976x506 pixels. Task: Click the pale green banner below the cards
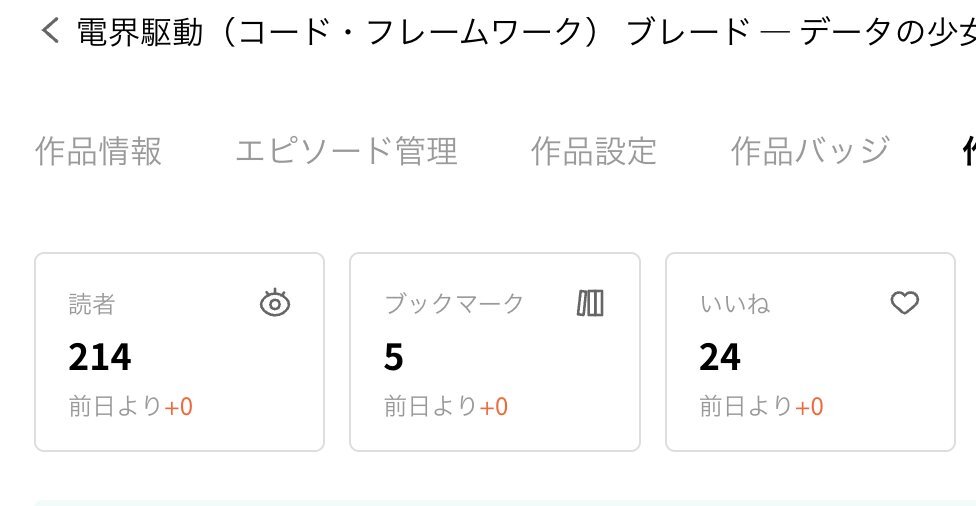tap(505, 502)
